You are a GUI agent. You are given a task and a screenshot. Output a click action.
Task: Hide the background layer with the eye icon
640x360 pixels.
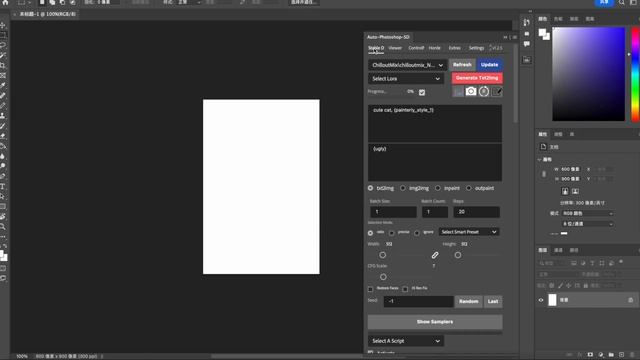point(541,300)
